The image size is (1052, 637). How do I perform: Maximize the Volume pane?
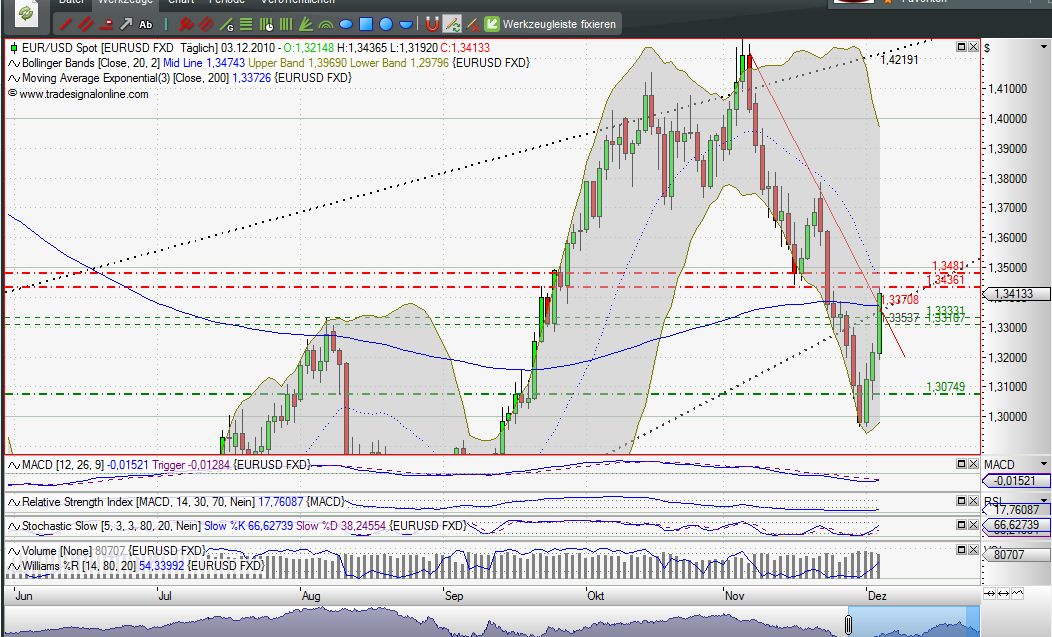tap(961, 550)
